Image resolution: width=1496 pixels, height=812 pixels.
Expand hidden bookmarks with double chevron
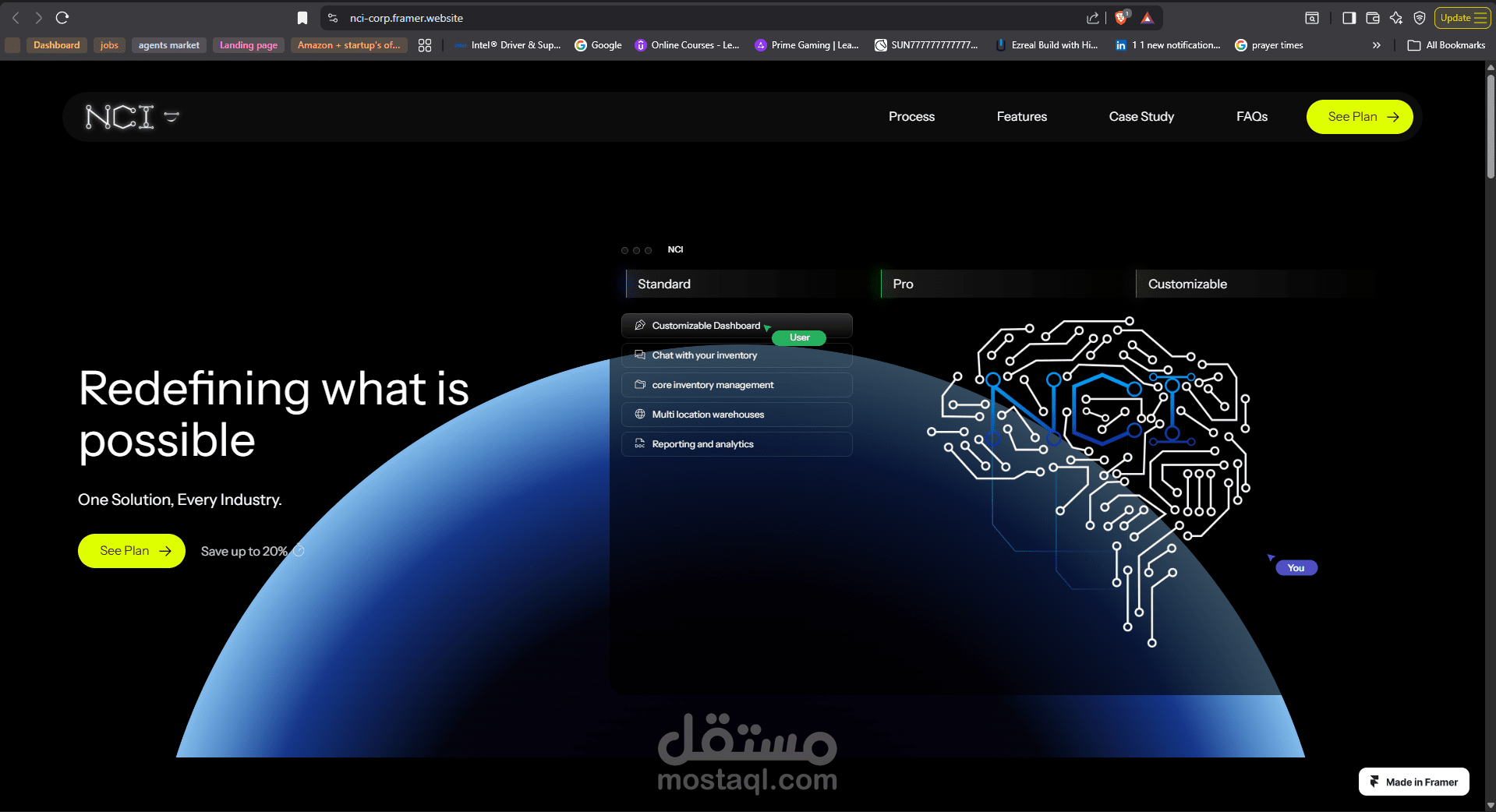pyautogui.click(x=1377, y=45)
